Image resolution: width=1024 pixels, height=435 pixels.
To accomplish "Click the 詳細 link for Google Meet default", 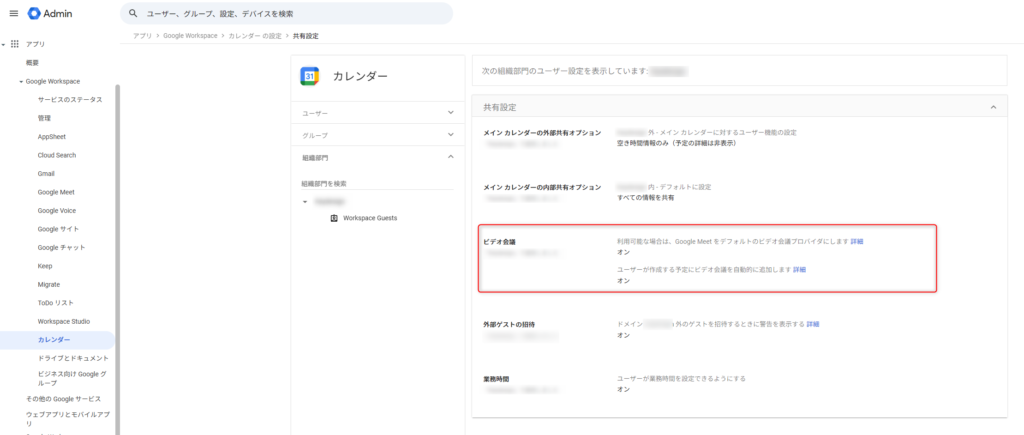I will pyautogui.click(x=857, y=242).
